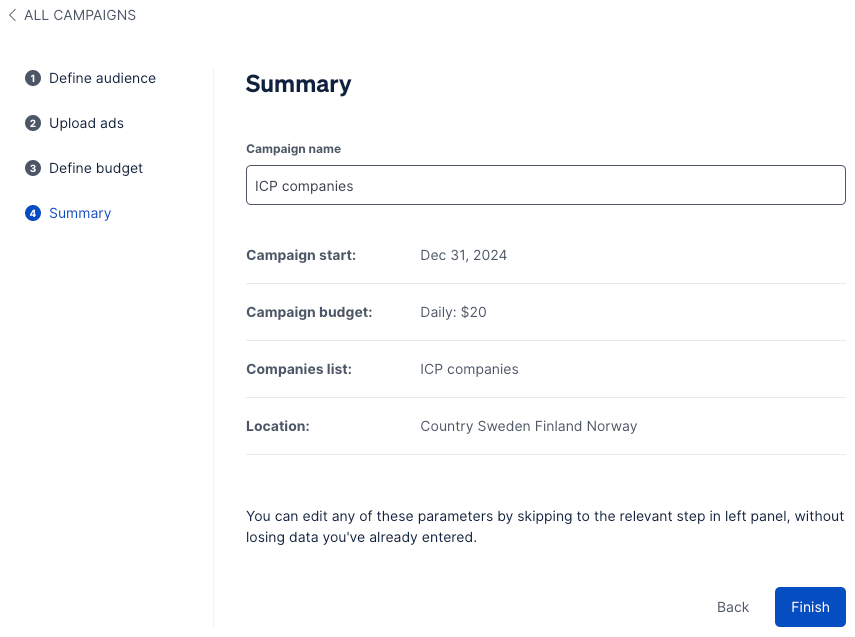The height and width of the screenshot is (637, 855).
Task: Click the step 3 numbered circle icon
Action: click(x=33, y=168)
